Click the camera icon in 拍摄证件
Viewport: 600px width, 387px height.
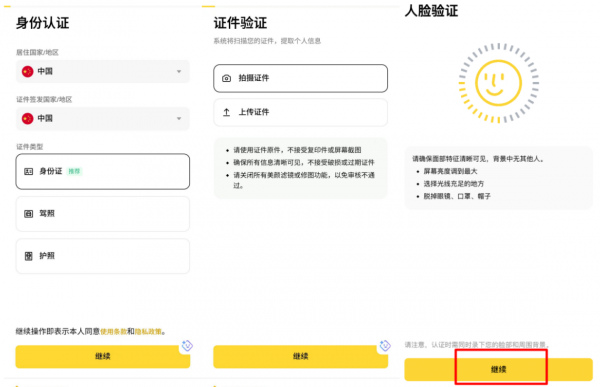227,78
